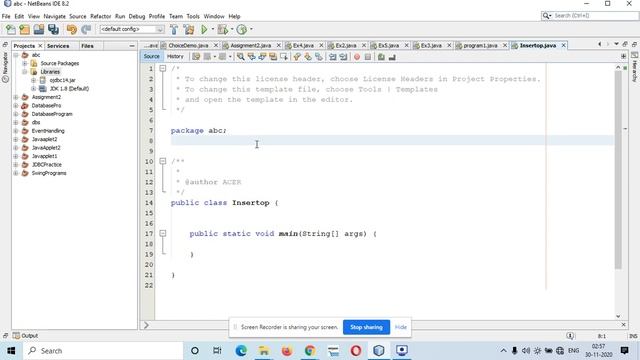Open Opera browser from the taskbar
The image size is (640, 360).
point(356,351)
